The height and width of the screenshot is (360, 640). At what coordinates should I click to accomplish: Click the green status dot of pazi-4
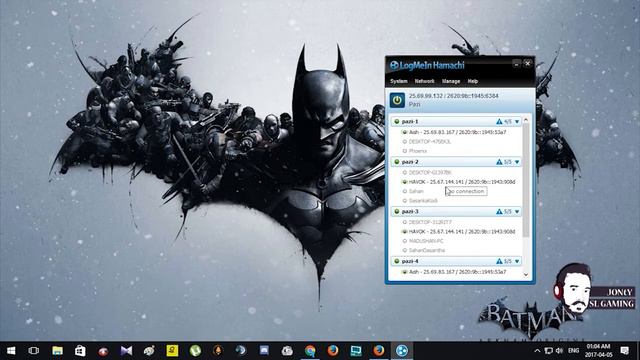[396, 261]
